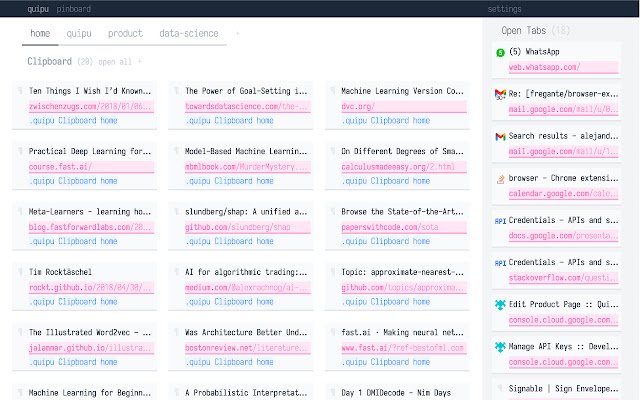Click the puzzle icon beside 'Edit Product Page'
This screenshot has height=400, width=640.
click(500, 305)
